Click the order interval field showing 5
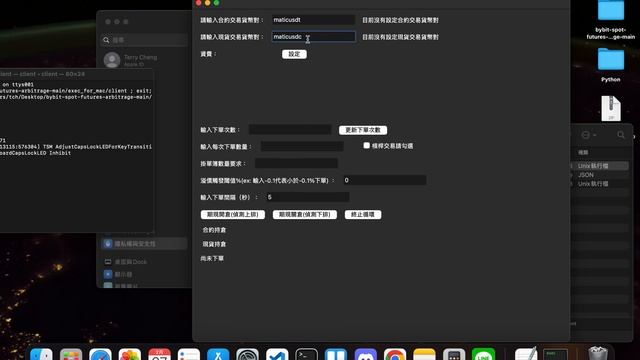Viewport: 640px width, 360px height. [x=308, y=197]
